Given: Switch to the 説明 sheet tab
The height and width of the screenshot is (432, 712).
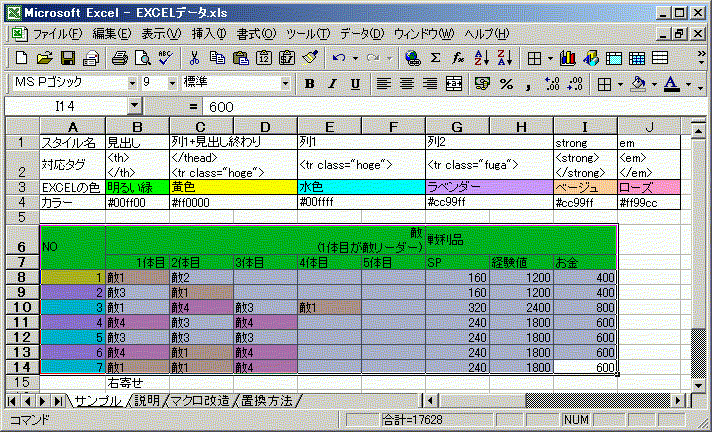Looking at the screenshot, I should click(x=147, y=401).
